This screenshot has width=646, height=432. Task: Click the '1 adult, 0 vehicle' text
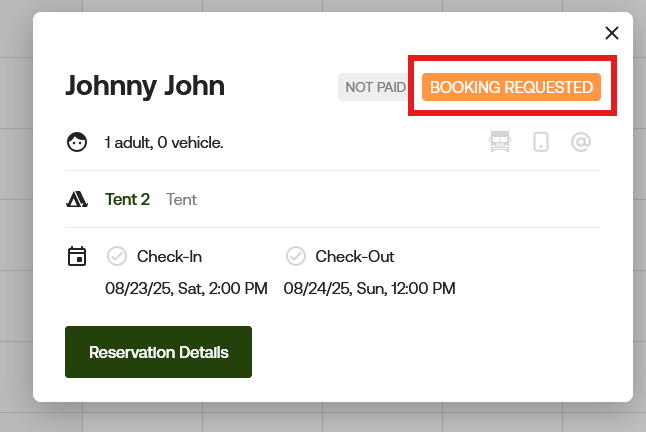tap(164, 142)
